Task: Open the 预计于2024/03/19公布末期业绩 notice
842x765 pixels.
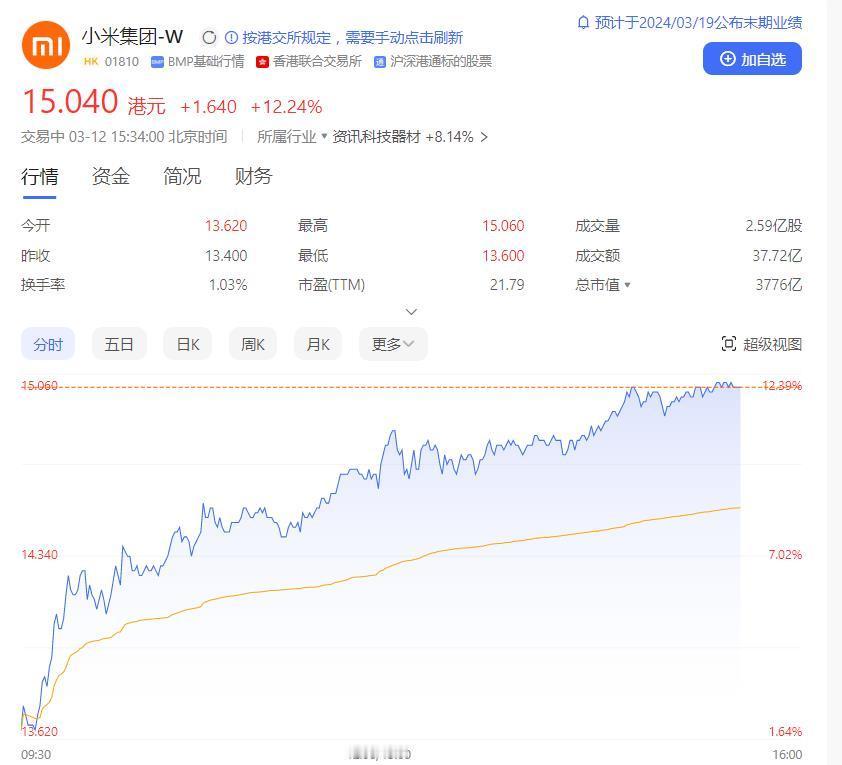Action: 698,23
